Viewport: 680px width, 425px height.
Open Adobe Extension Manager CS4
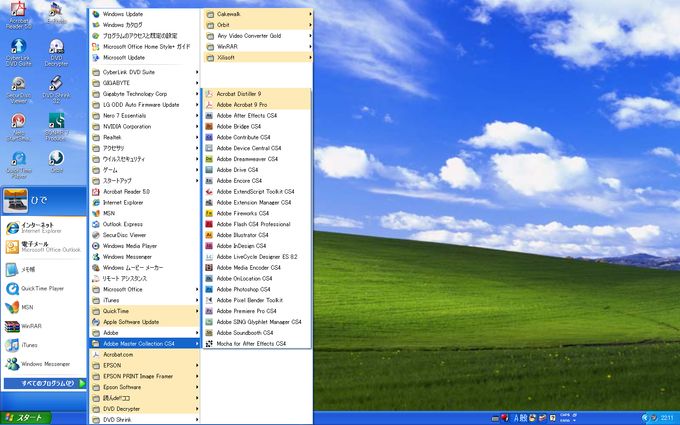pos(257,203)
